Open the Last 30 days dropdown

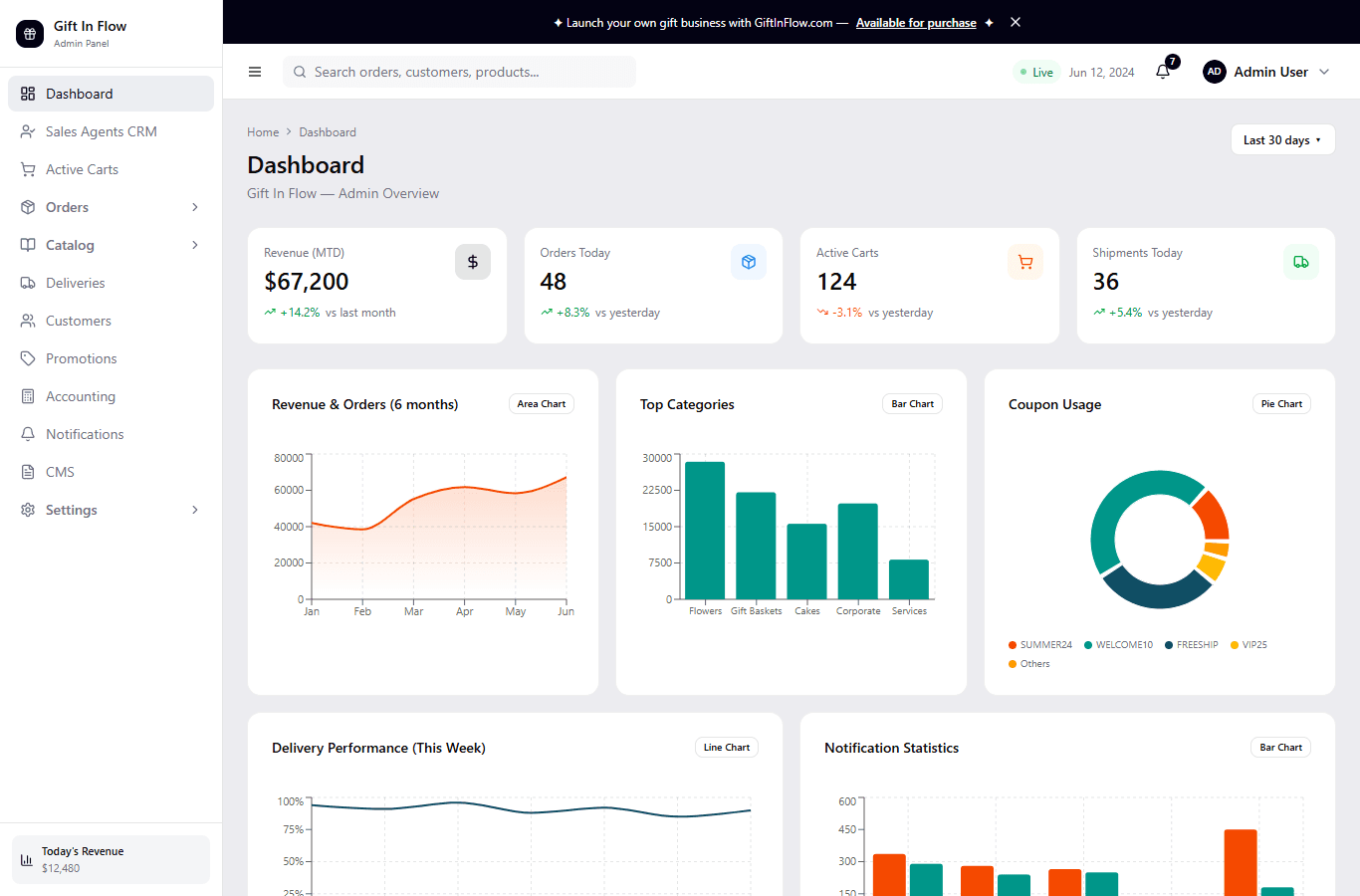pyautogui.click(x=1282, y=139)
